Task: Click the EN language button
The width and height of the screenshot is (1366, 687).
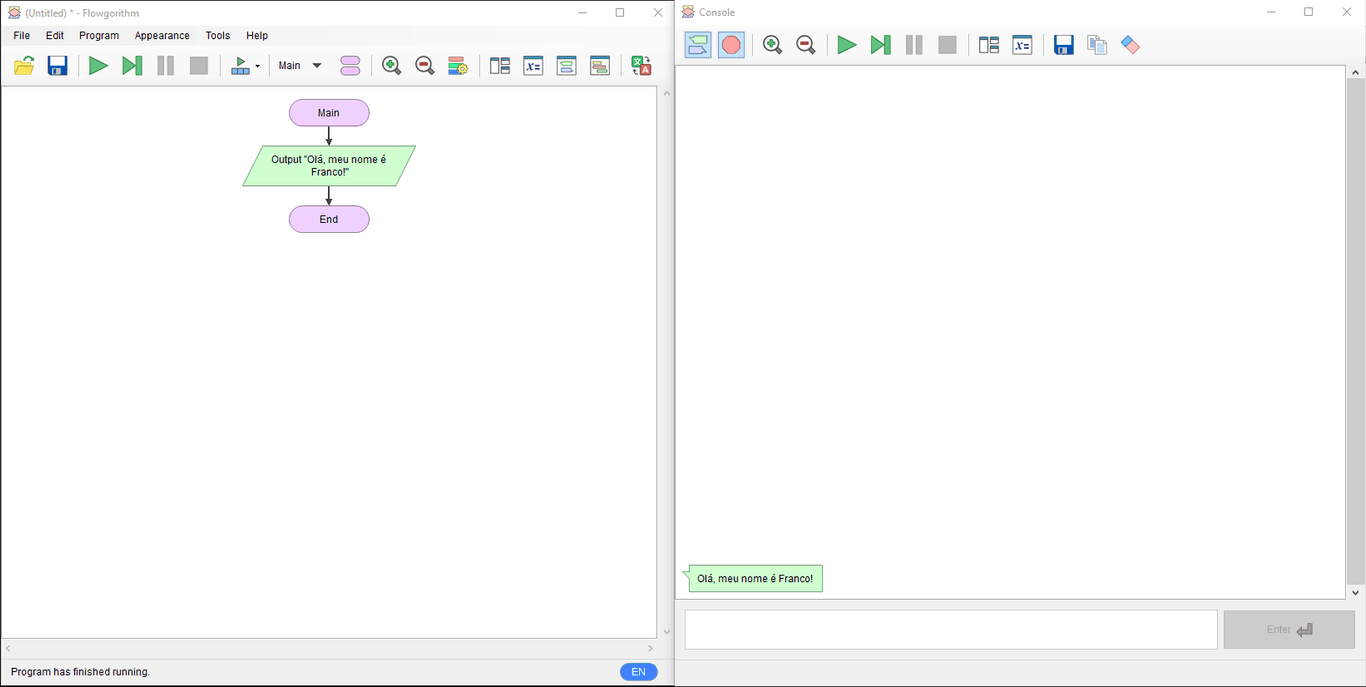Action: [x=638, y=672]
